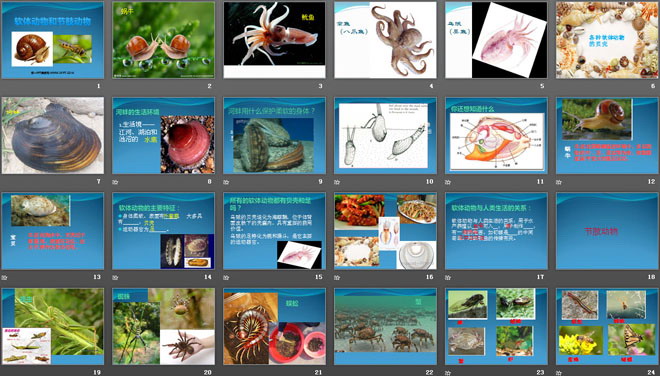This screenshot has height=376, width=660.
Task: Select the green locust slide 19
Action: 53,326
